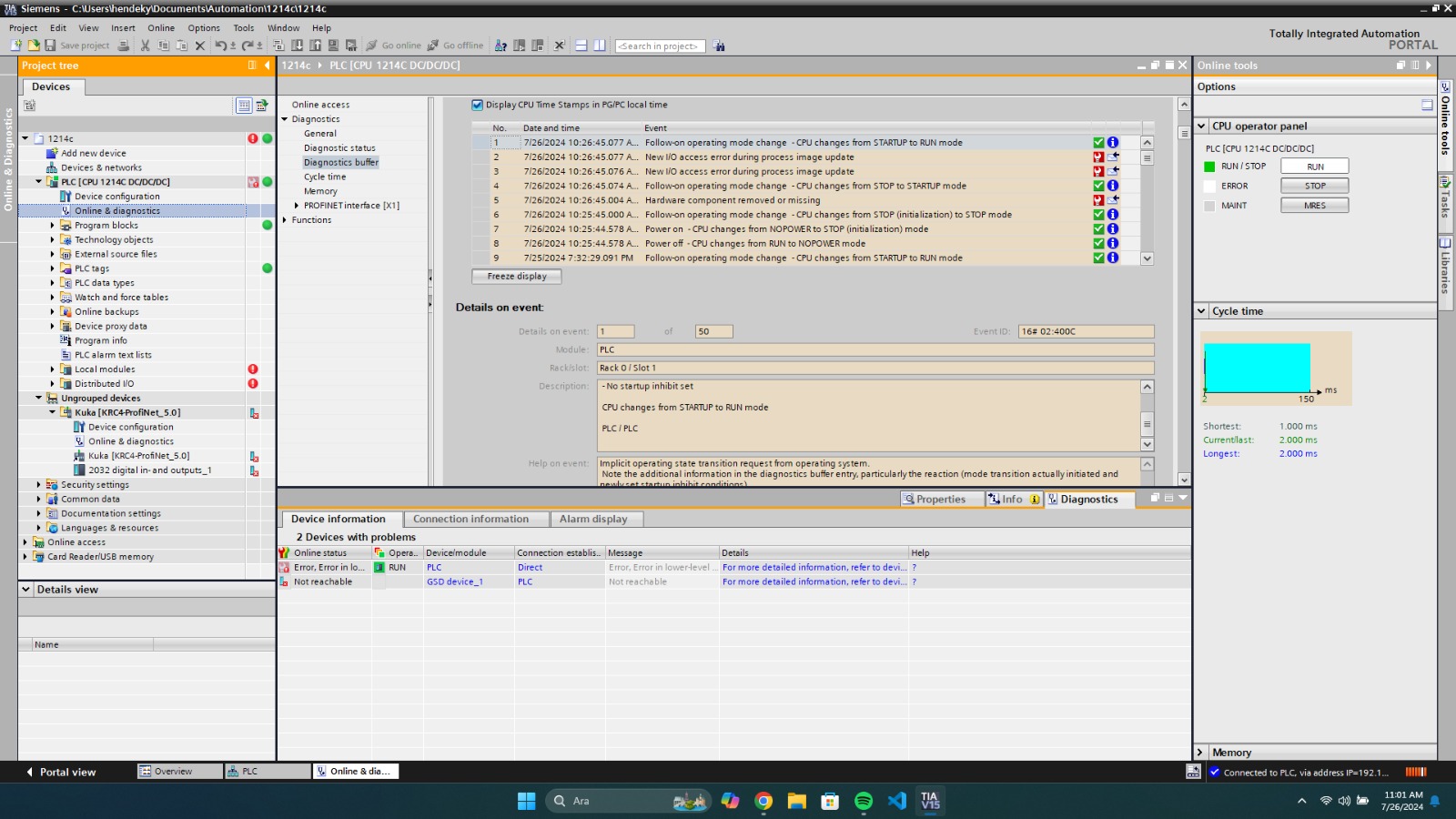The width and height of the screenshot is (1456, 819).
Task: Click the Compile toolbar icon
Action: (278, 45)
